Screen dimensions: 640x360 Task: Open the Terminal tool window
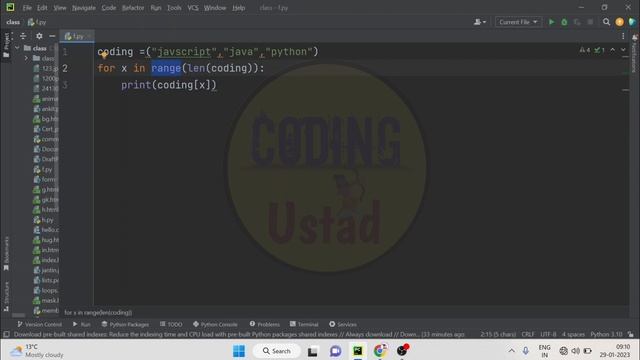click(304, 324)
